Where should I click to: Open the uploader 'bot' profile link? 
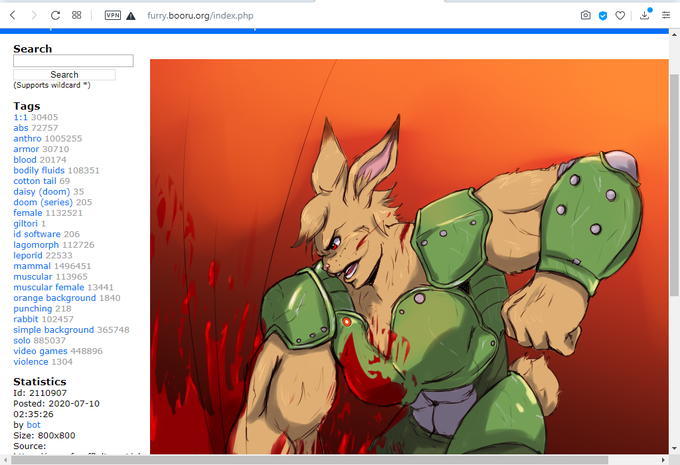click(33, 425)
